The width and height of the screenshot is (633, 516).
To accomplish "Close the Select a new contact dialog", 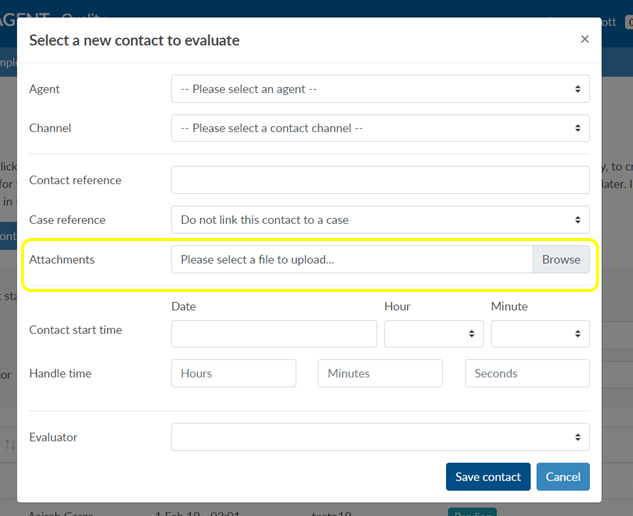I will pos(584,39).
